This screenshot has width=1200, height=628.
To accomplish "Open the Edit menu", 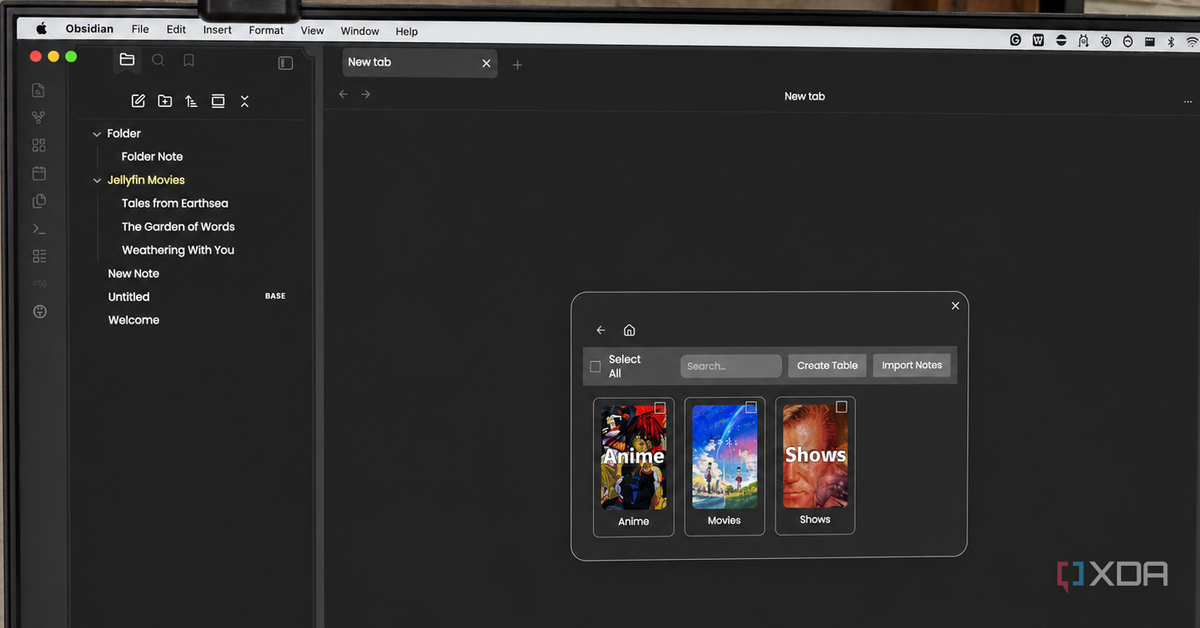I will 176,30.
